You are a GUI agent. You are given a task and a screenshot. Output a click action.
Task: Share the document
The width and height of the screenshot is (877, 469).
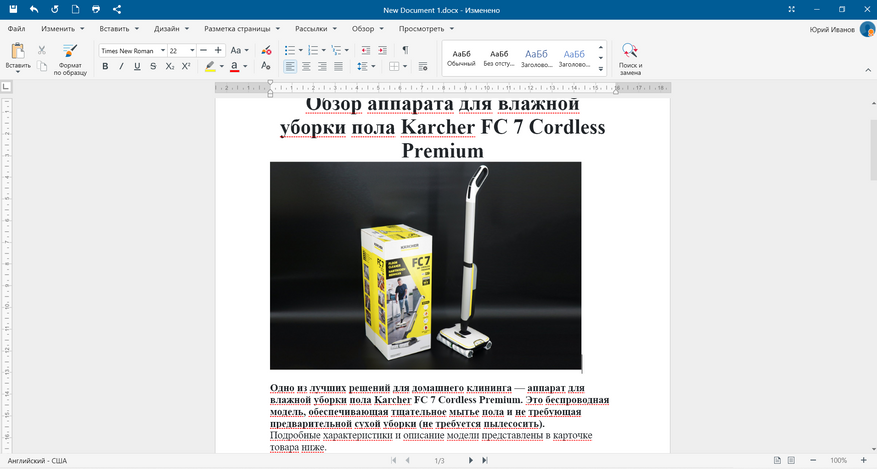tap(117, 9)
